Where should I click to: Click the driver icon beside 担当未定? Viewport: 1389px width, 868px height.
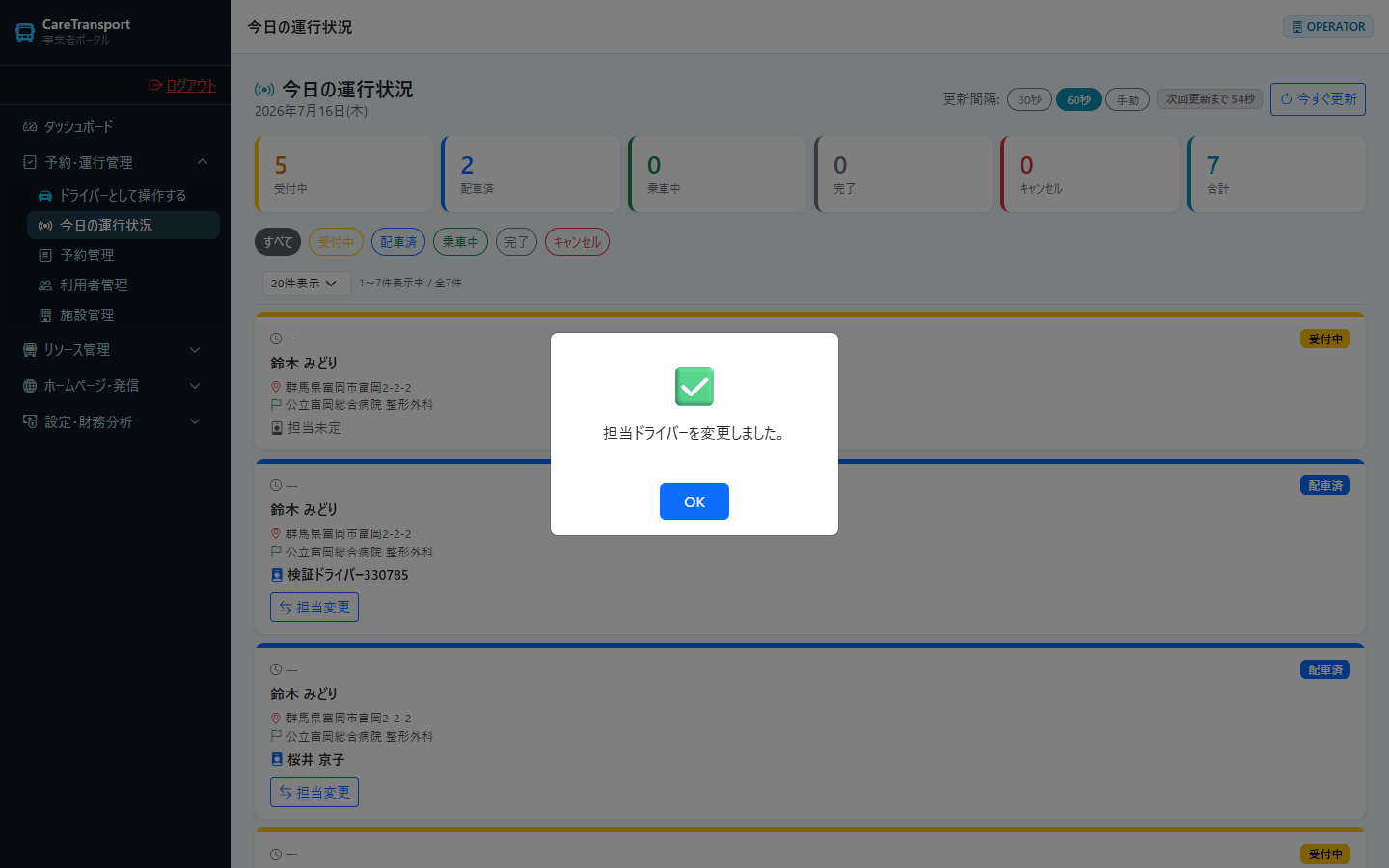click(x=277, y=428)
